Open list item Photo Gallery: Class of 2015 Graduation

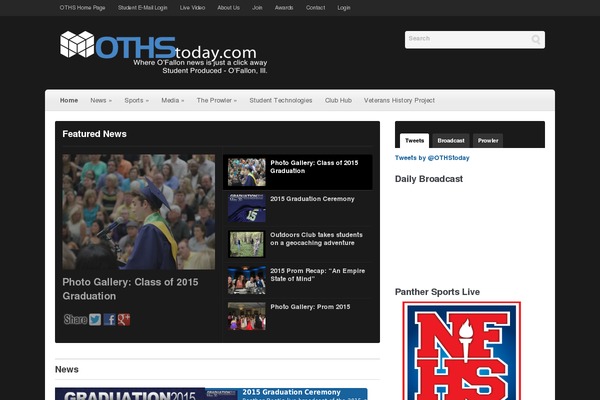click(x=314, y=167)
